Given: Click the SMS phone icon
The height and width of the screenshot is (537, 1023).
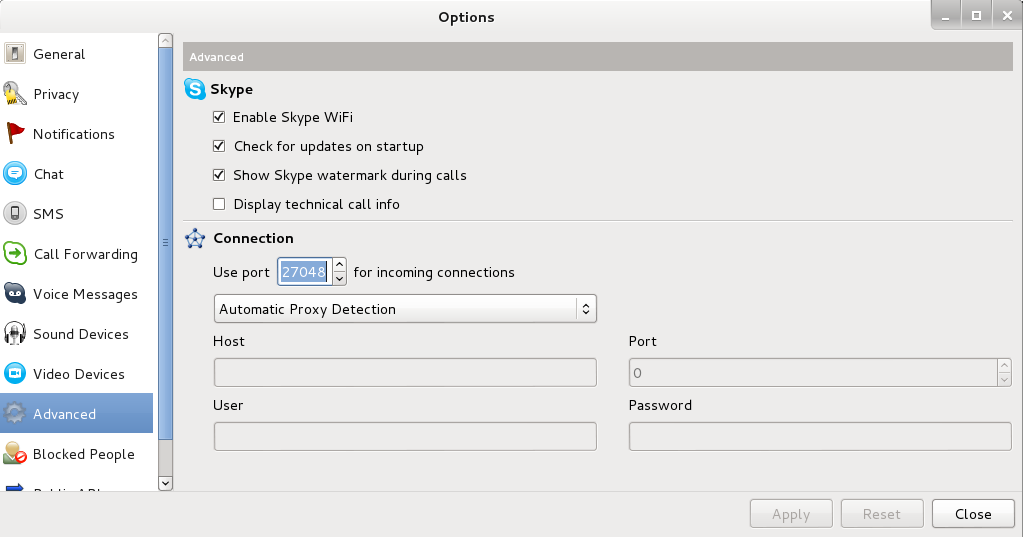Looking at the screenshot, I should pos(14,213).
